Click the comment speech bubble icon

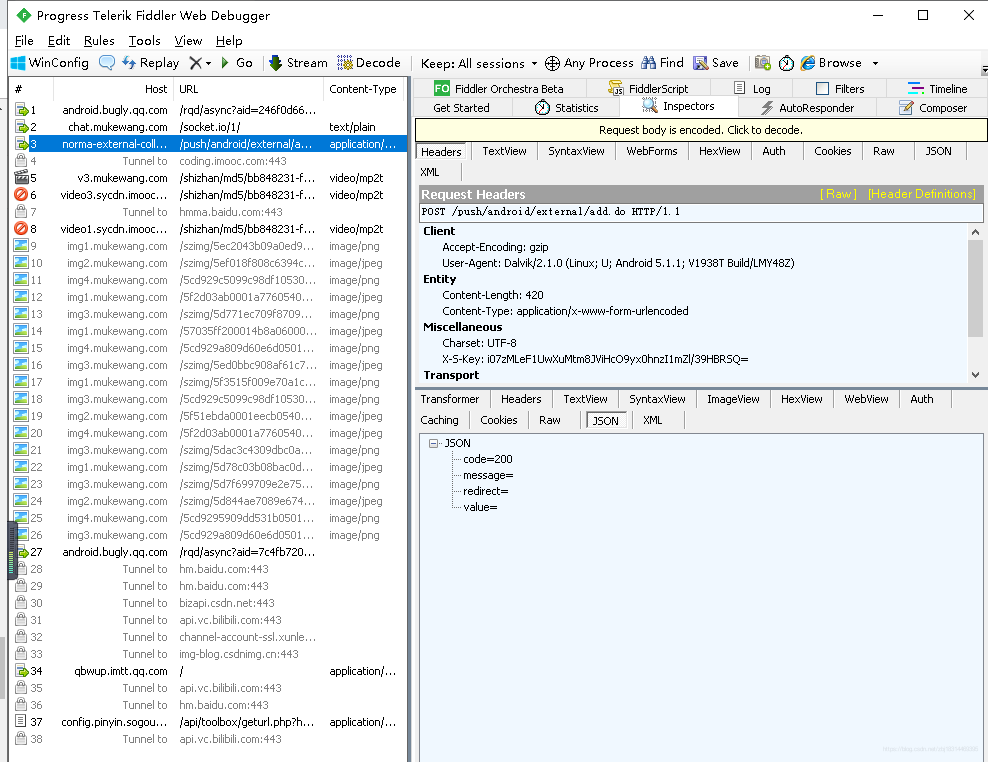click(x=106, y=62)
